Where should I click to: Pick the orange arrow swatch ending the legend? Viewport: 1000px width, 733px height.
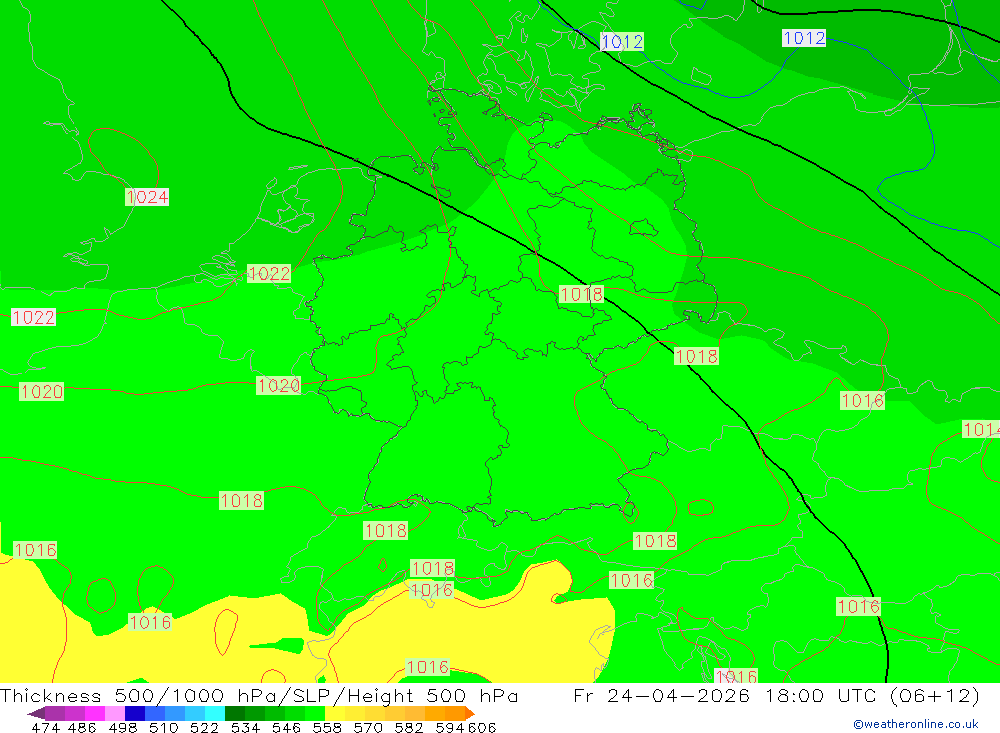pos(470,713)
